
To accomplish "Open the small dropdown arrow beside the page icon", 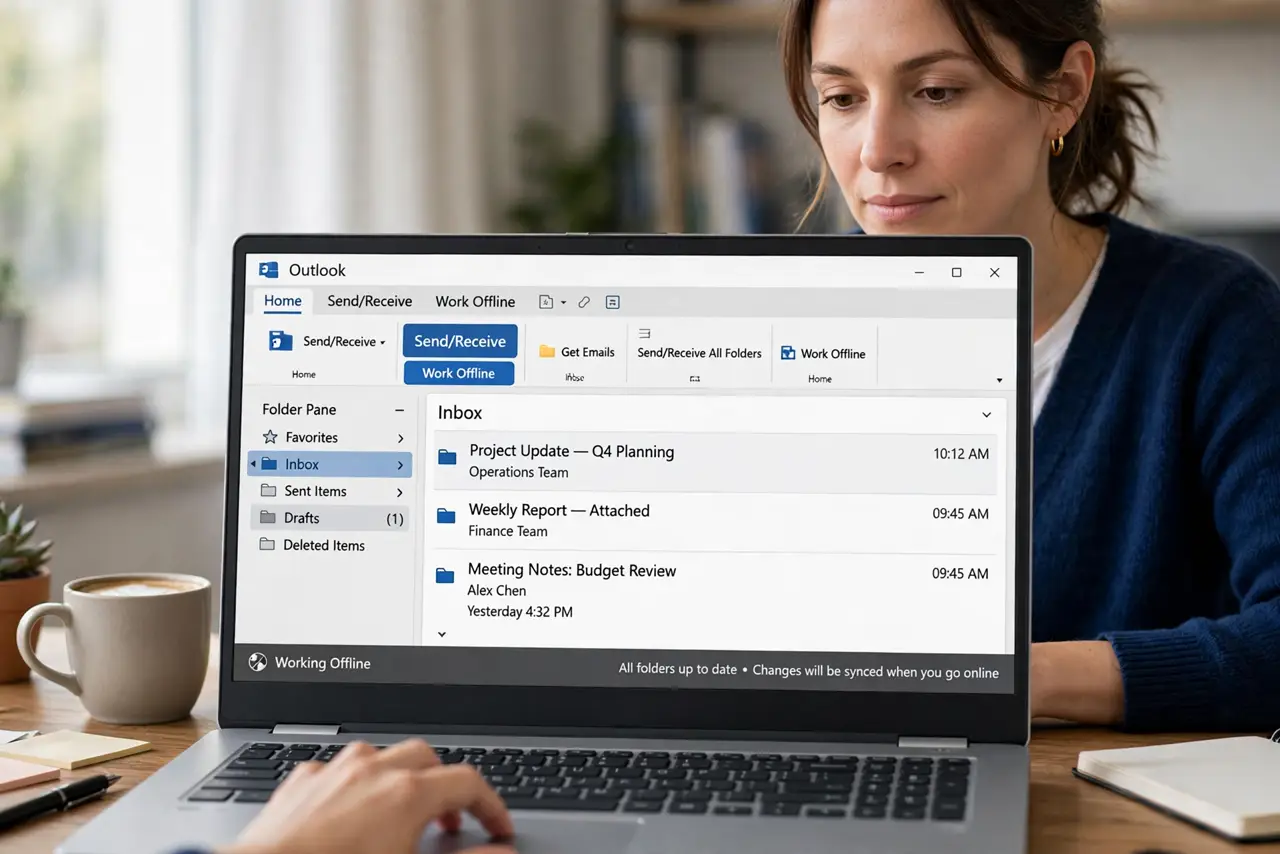I will click(563, 302).
